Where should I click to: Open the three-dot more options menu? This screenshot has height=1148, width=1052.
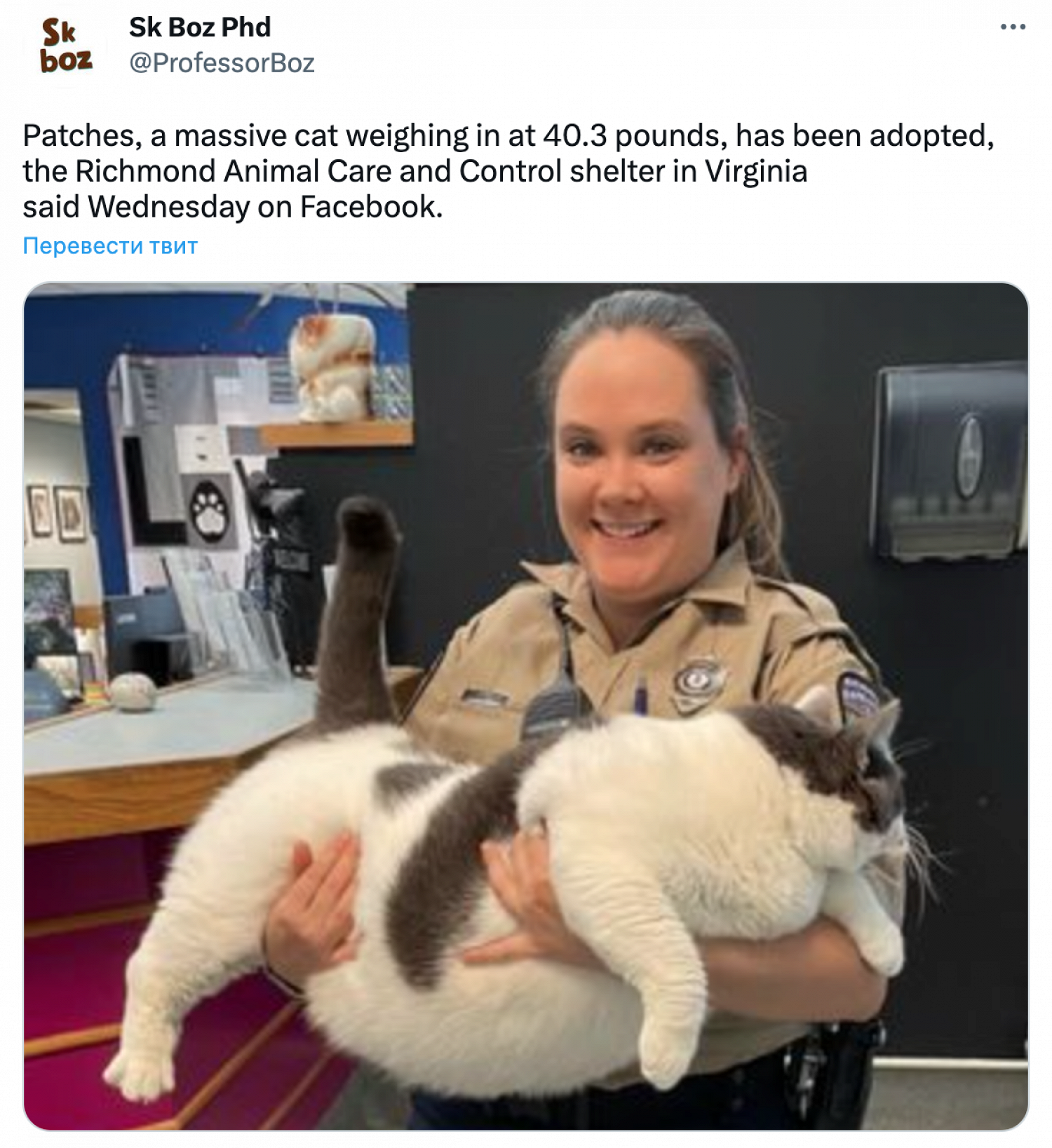tap(1013, 27)
